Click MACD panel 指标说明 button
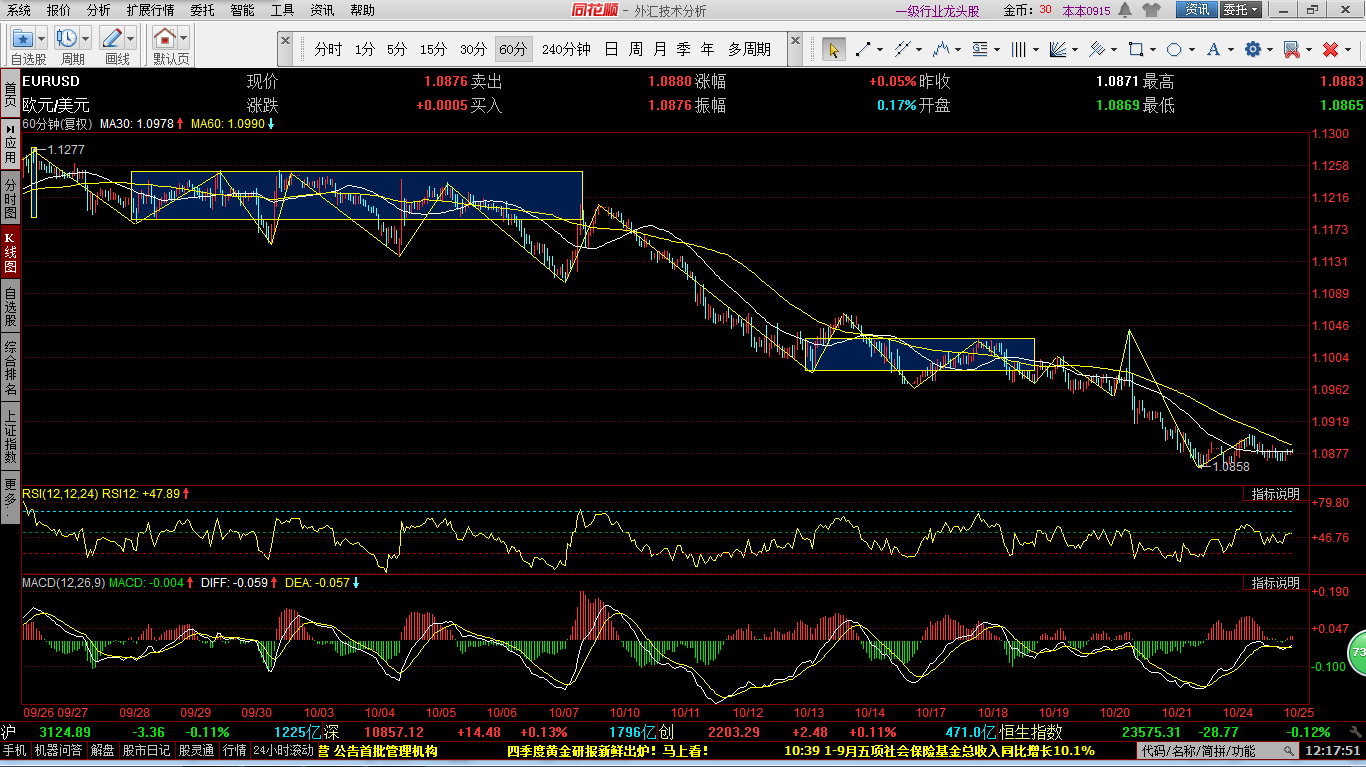Screen dimensions: 1366x767 tap(1276, 583)
